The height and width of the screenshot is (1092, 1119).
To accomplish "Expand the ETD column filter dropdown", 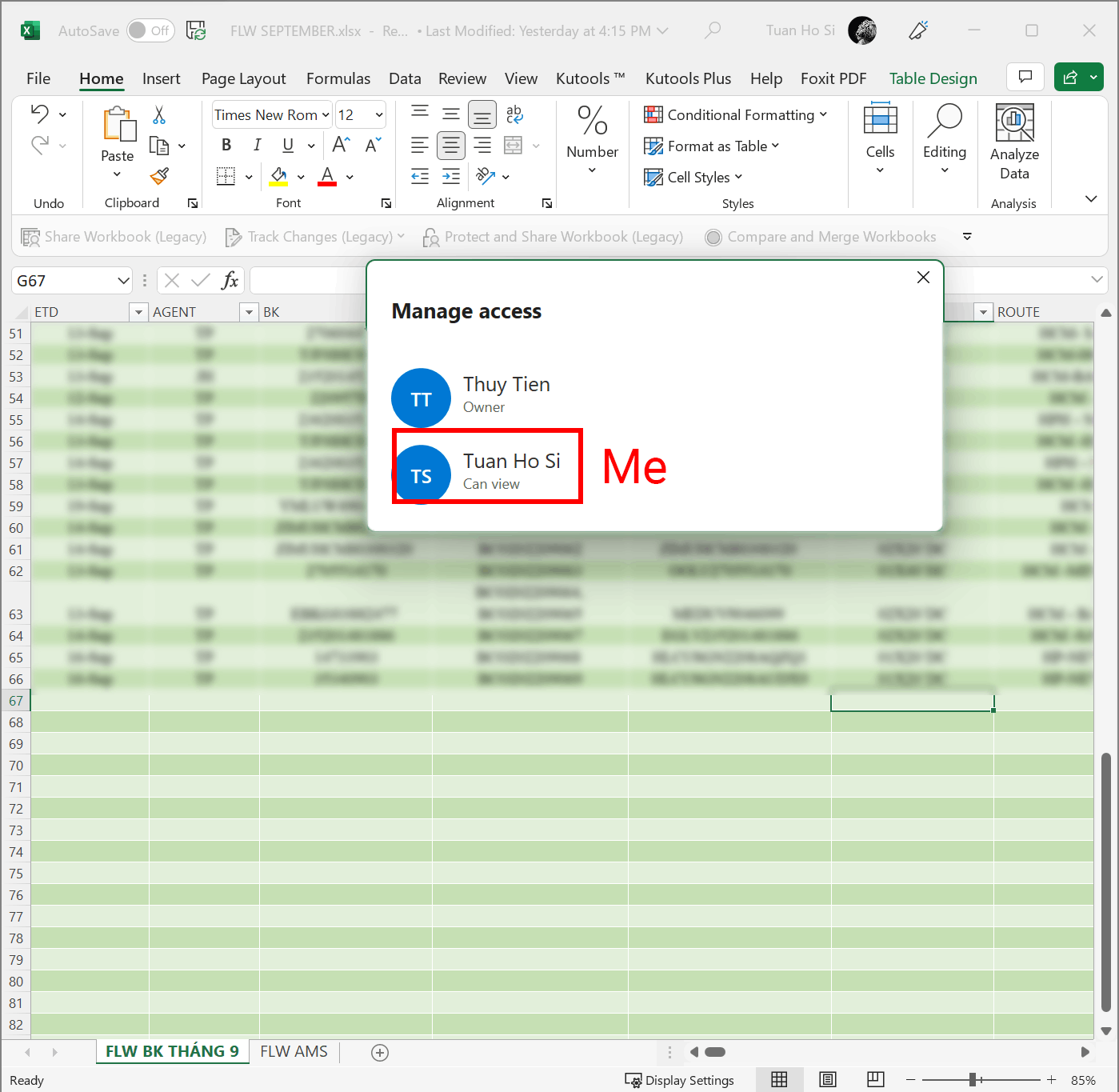I will point(138,312).
